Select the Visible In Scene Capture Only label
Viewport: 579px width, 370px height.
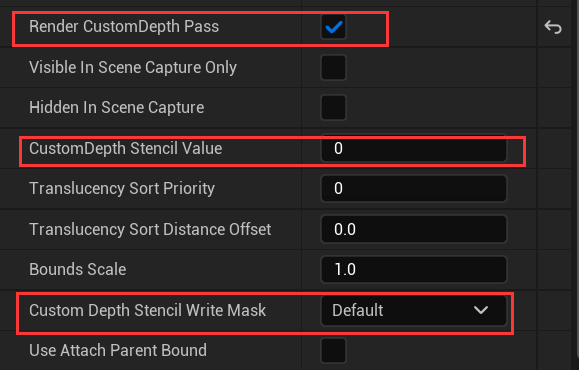click(x=133, y=68)
